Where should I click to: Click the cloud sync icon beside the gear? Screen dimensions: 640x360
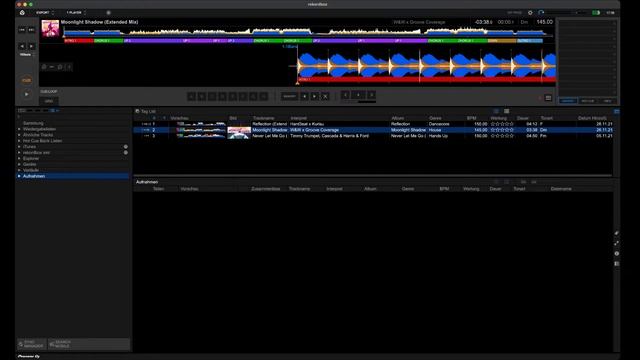[x=541, y=13]
